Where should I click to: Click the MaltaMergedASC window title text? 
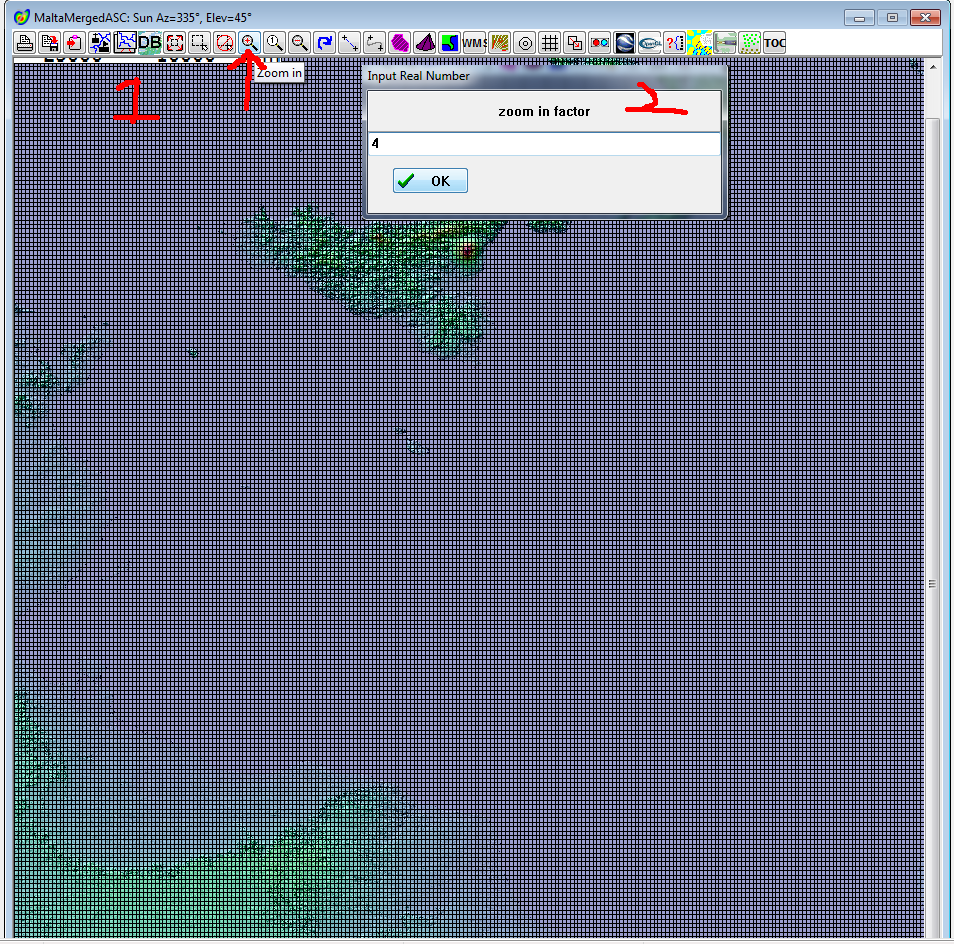click(x=142, y=18)
